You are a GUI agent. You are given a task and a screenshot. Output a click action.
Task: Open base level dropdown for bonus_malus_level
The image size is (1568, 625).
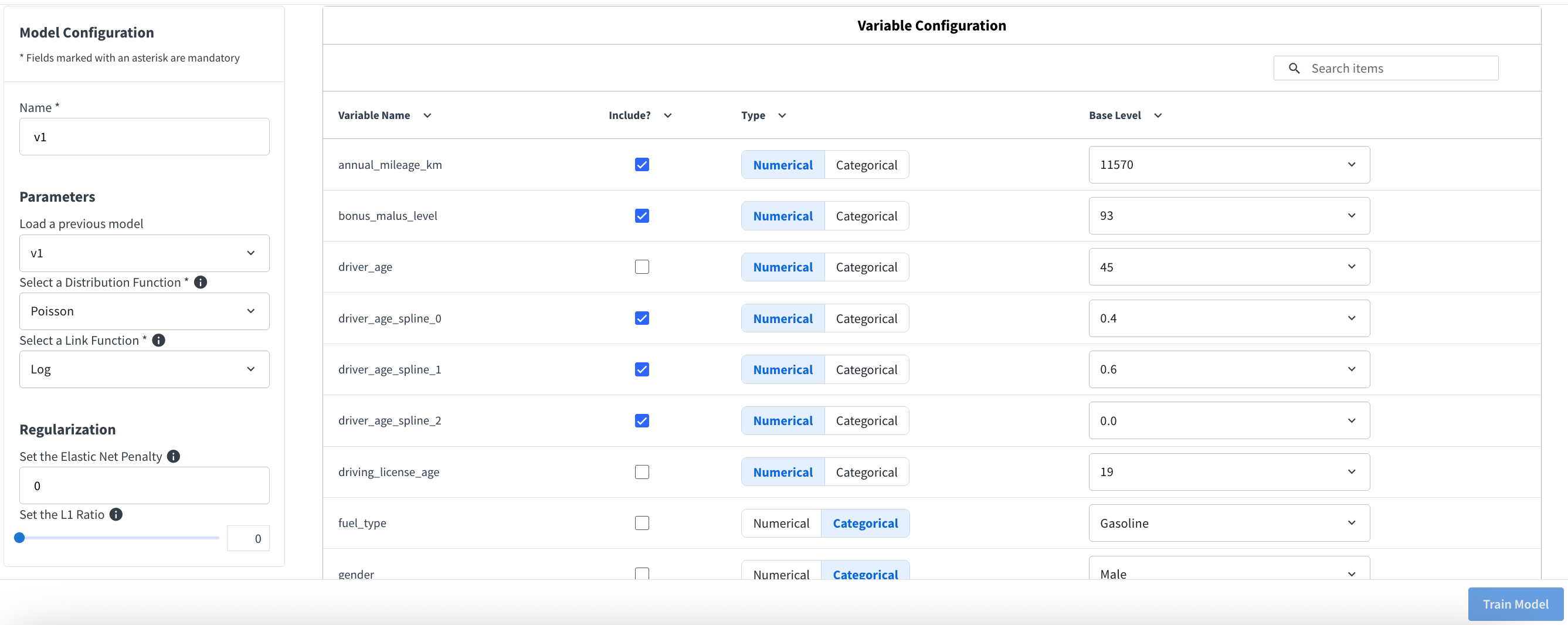tap(1229, 215)
